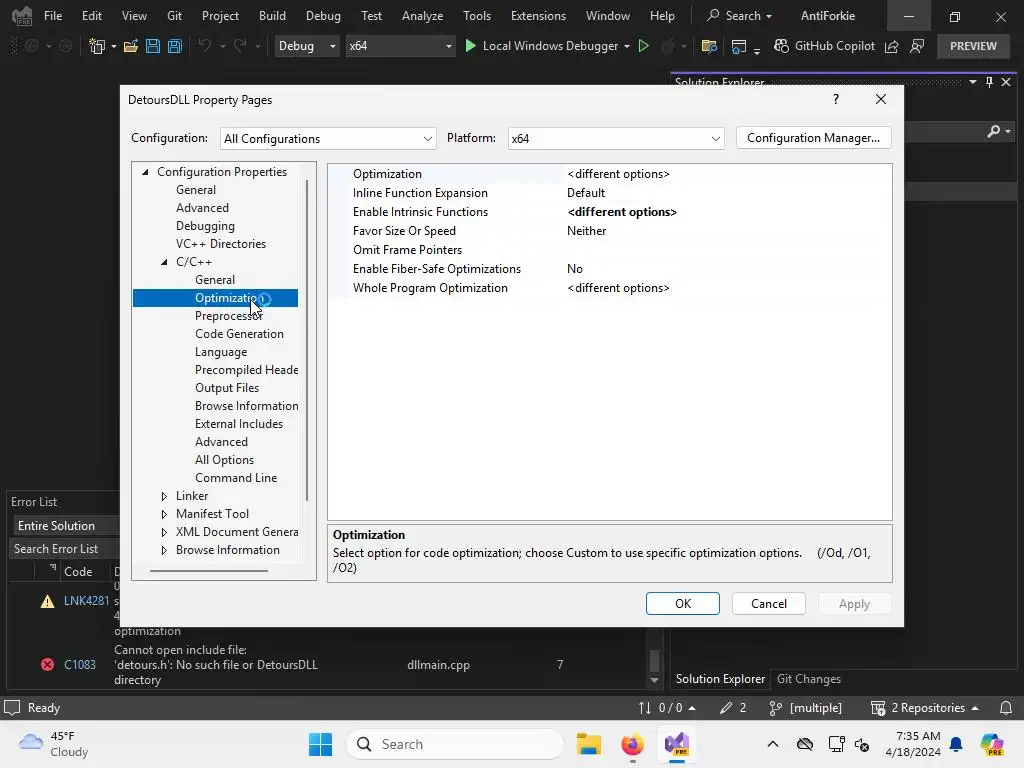Viewport: 1024px width, 768px height.
Task: Click 2 Repositories in status bar
Action: coord(925,708)
